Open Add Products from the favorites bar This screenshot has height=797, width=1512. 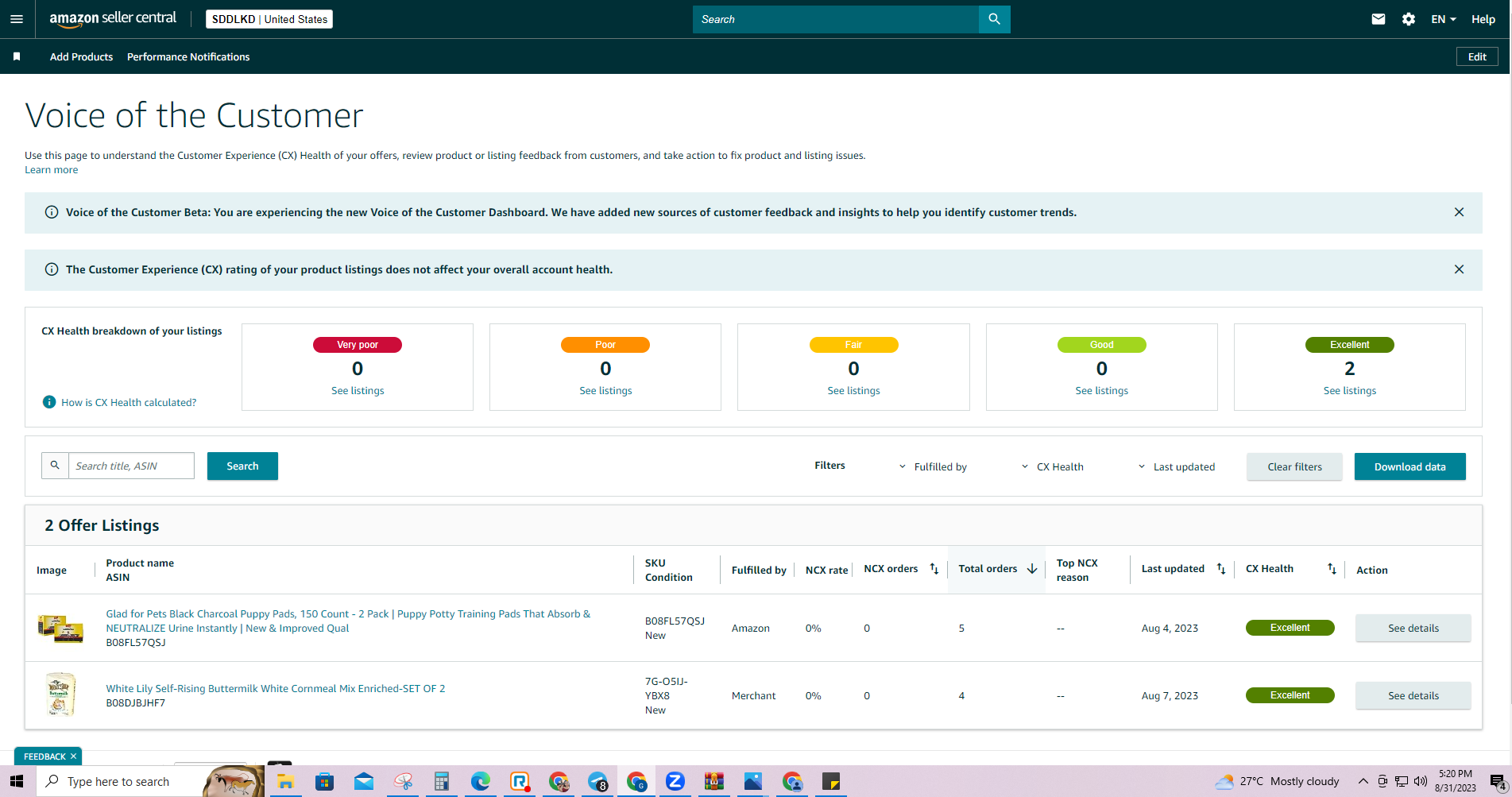tap(81, 56)
